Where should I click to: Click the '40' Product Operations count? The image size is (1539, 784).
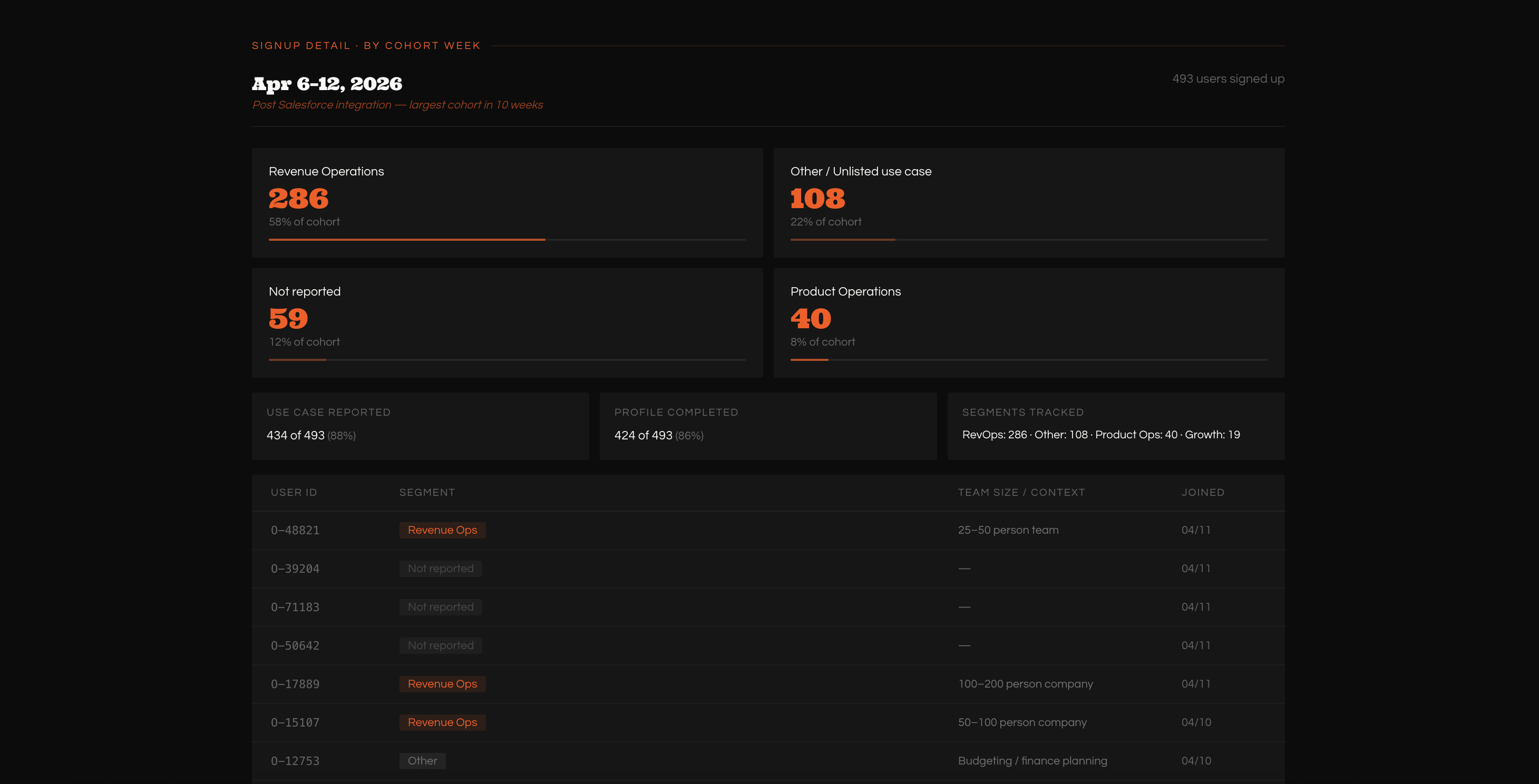coord(811,318)
